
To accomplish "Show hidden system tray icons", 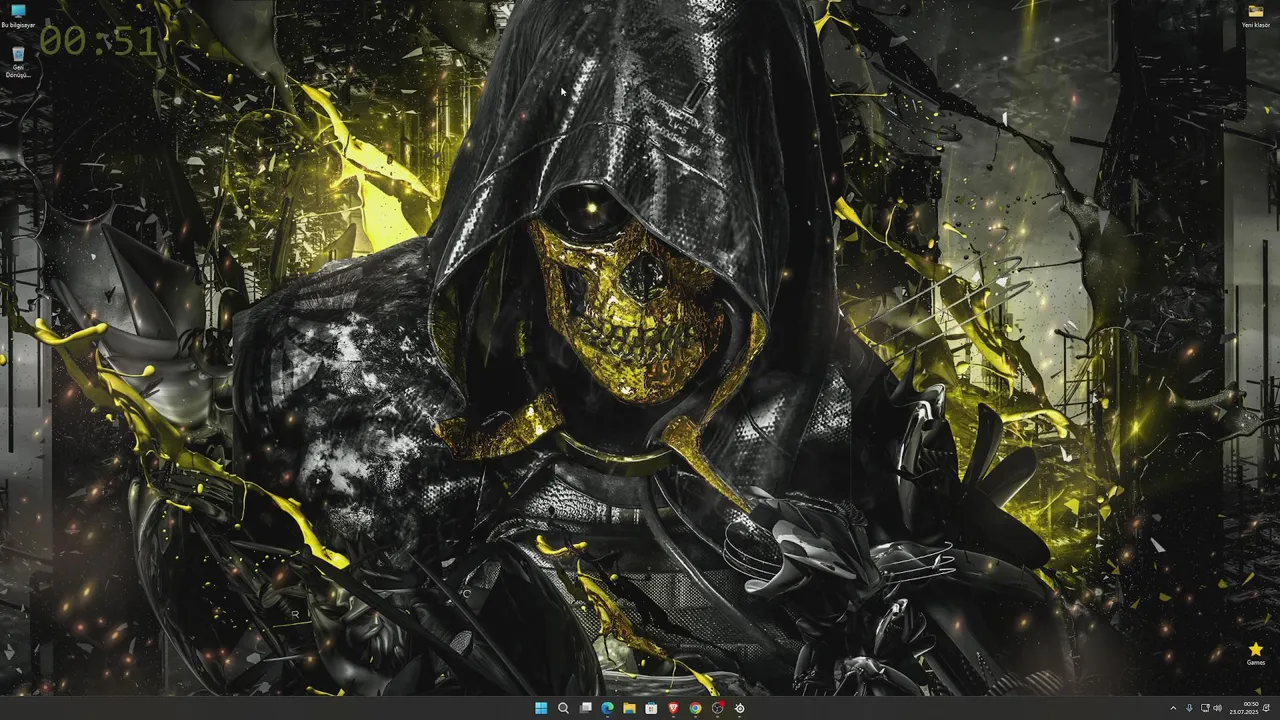I will coord(1173,708).
